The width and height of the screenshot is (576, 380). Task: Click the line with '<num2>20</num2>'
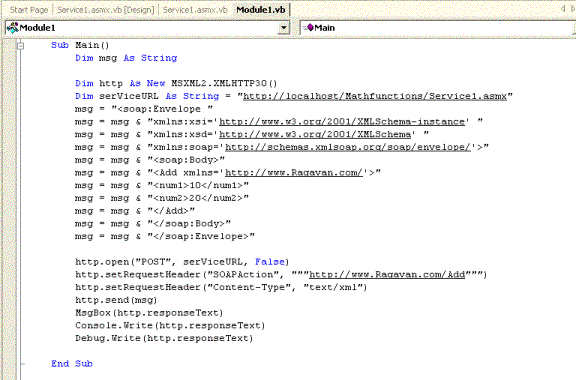pos(162,198)
